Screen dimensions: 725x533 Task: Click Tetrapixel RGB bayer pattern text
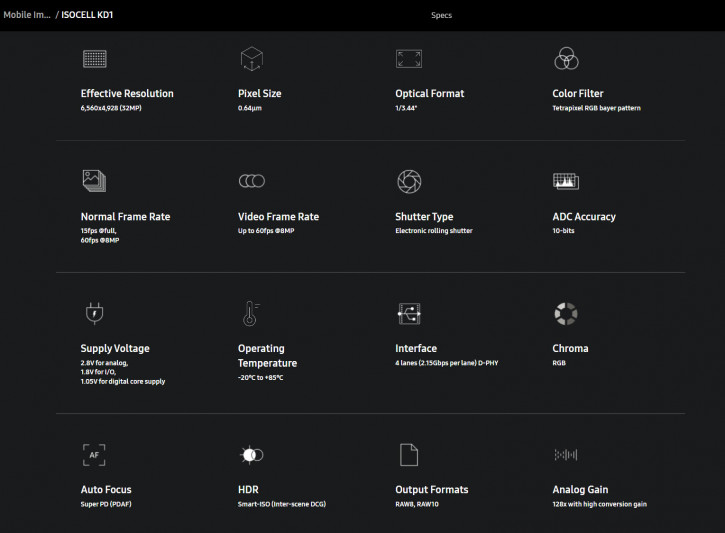[596, 108]
